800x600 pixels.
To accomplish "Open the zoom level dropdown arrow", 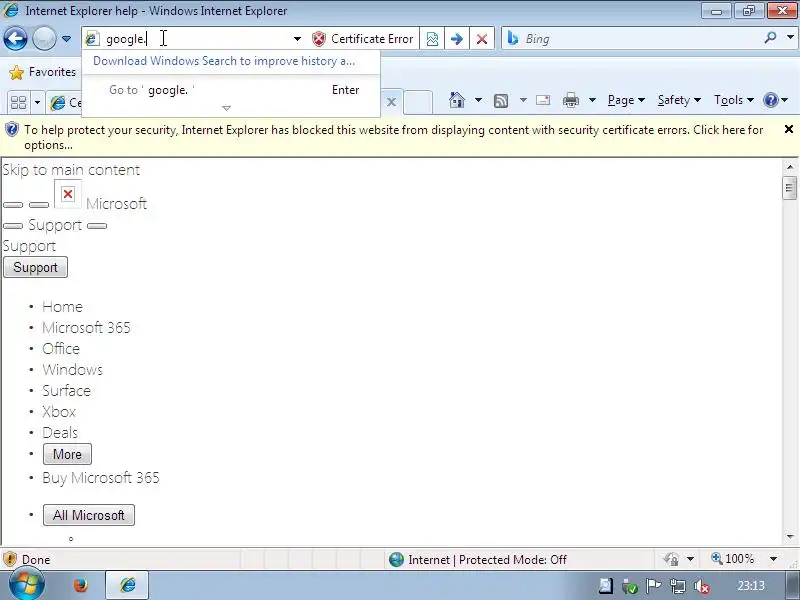I will click(773, 559).
